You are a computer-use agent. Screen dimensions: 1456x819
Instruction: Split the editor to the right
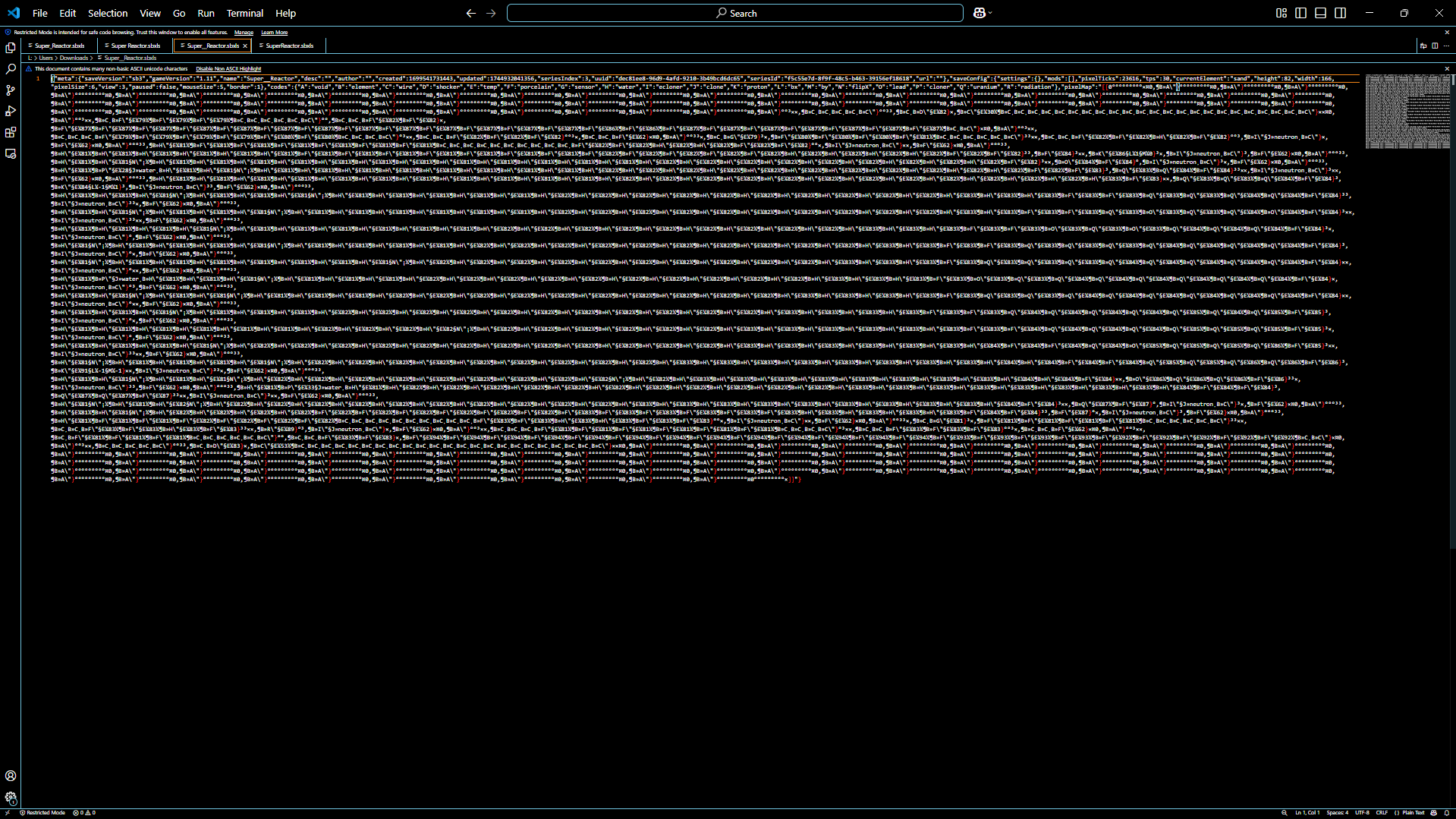tap(1435, 46)
